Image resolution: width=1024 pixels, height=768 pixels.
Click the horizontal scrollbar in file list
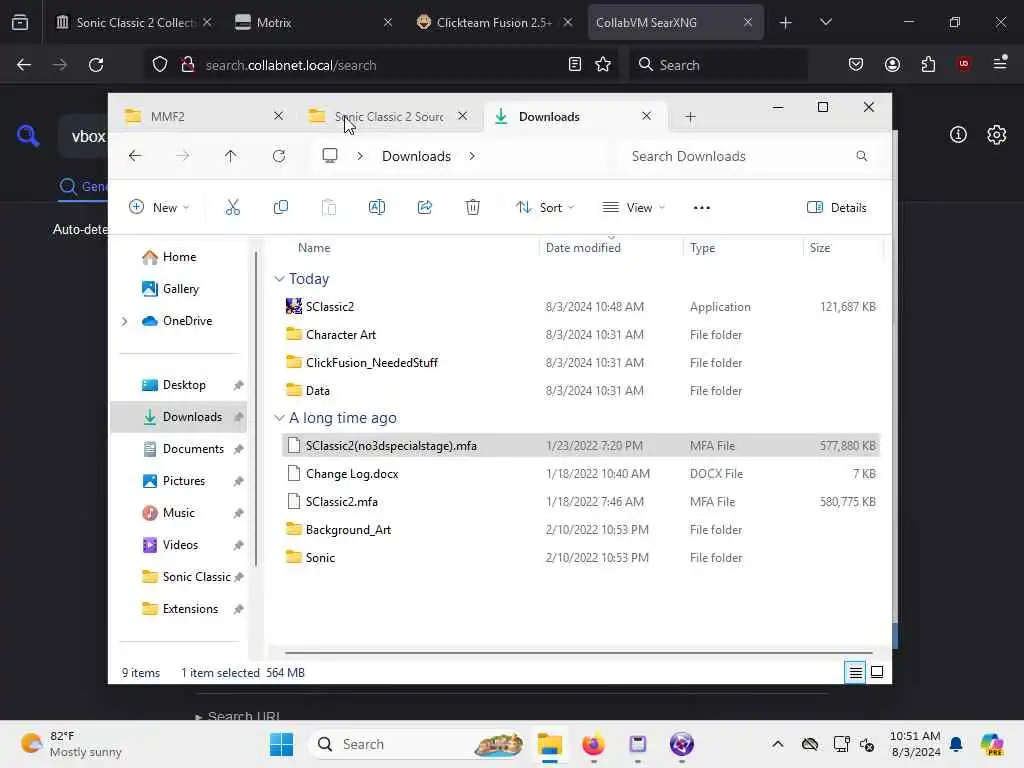pos(579,652)
